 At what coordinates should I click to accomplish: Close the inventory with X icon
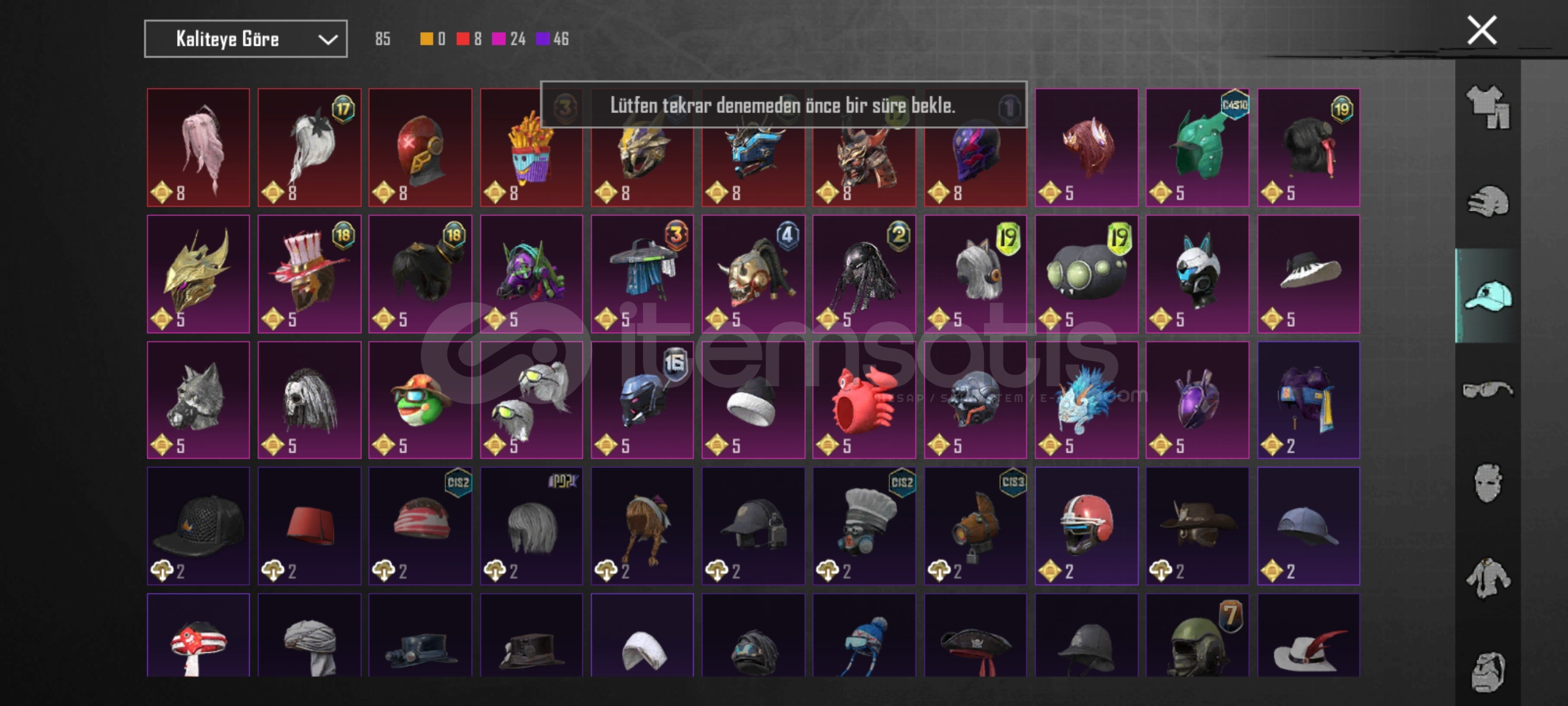(1482, 30)
